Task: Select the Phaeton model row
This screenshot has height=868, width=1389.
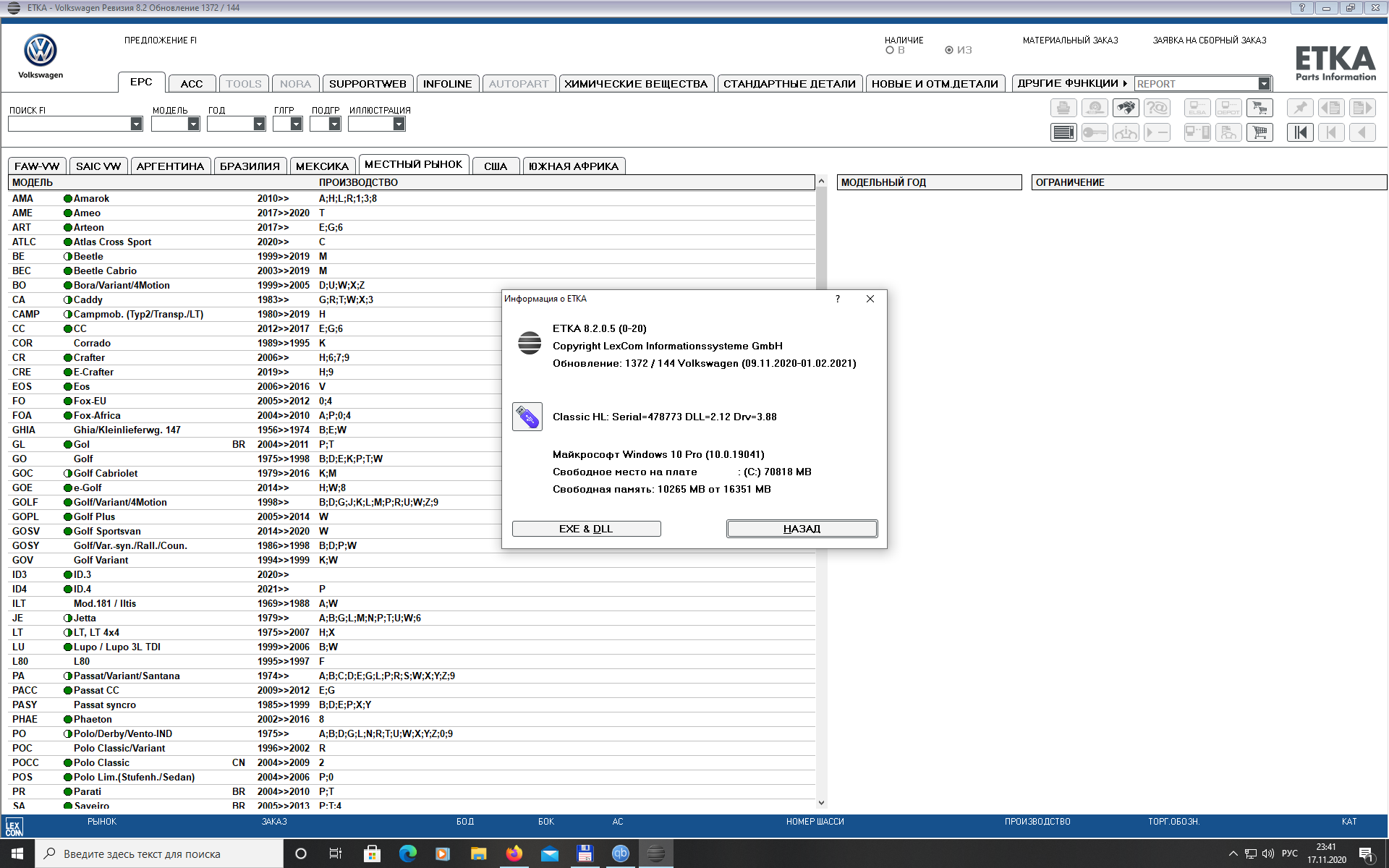Action: pyautogui.click(x=412, y=719)
